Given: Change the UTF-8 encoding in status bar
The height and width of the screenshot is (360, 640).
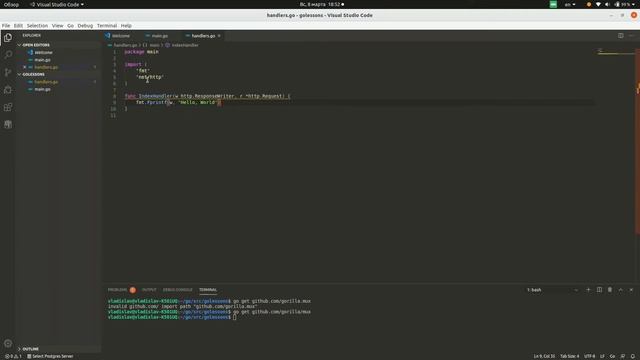Looking at the screenshot, I should 589,356.
